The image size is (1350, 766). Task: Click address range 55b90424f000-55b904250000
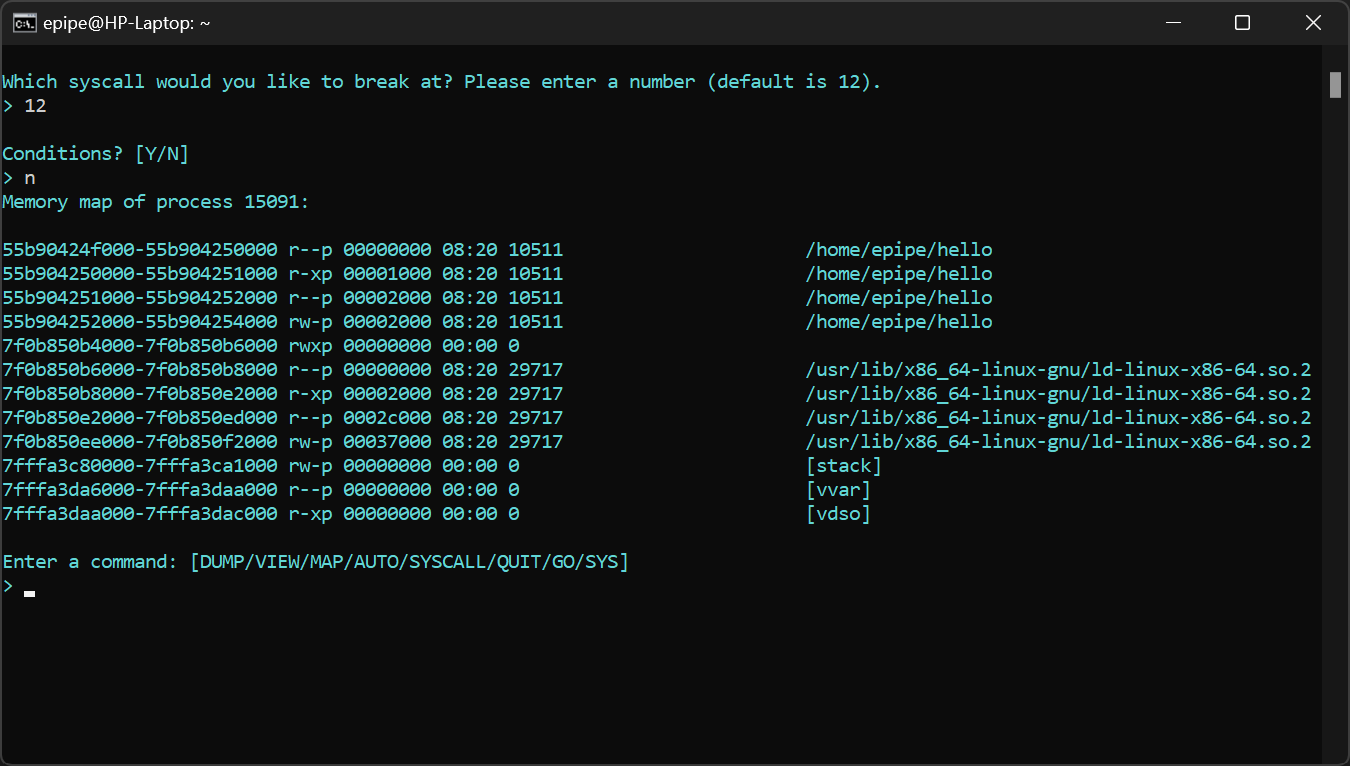click(x=140, y=250)
